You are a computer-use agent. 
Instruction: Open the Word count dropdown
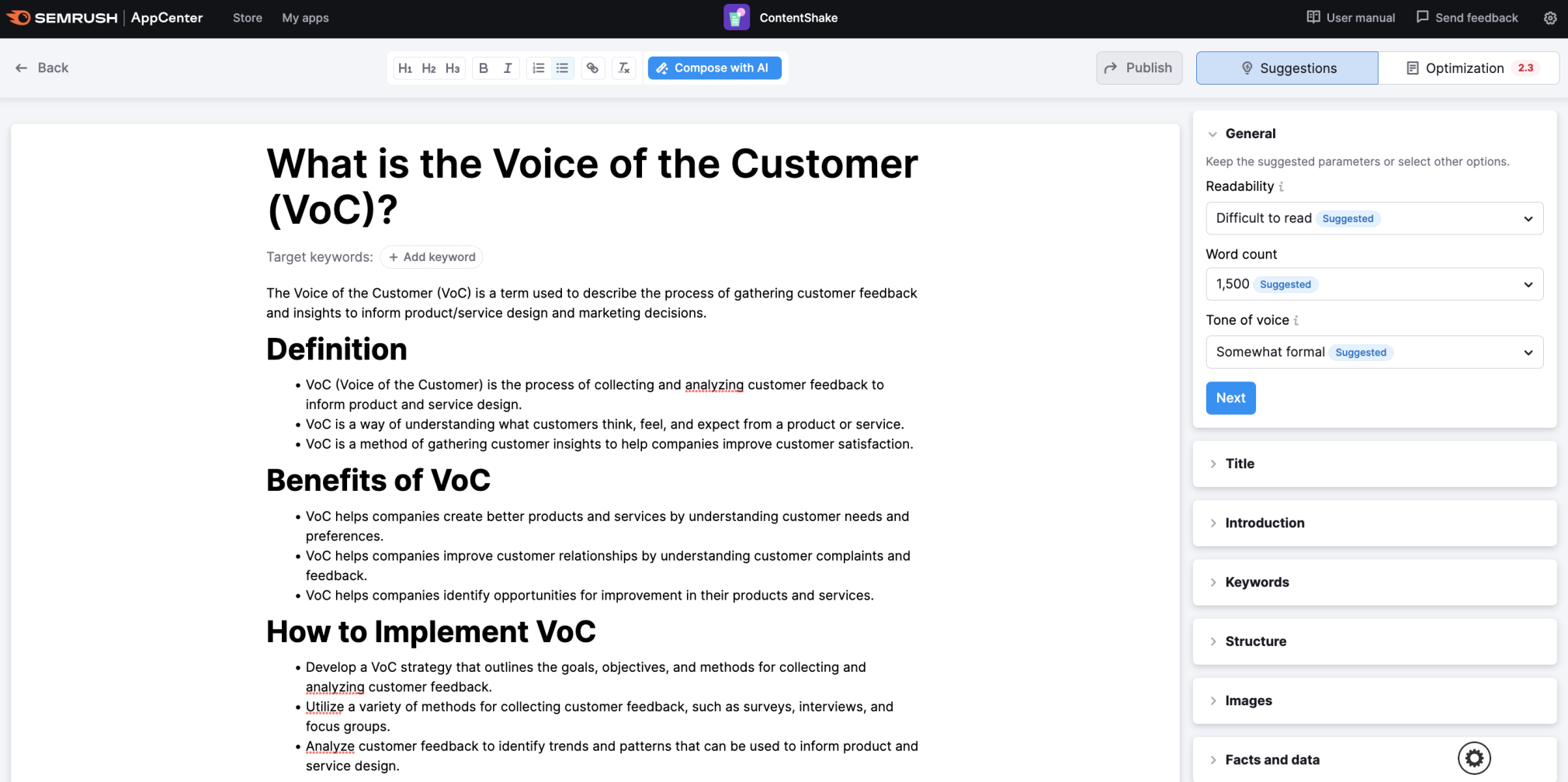1374,283
